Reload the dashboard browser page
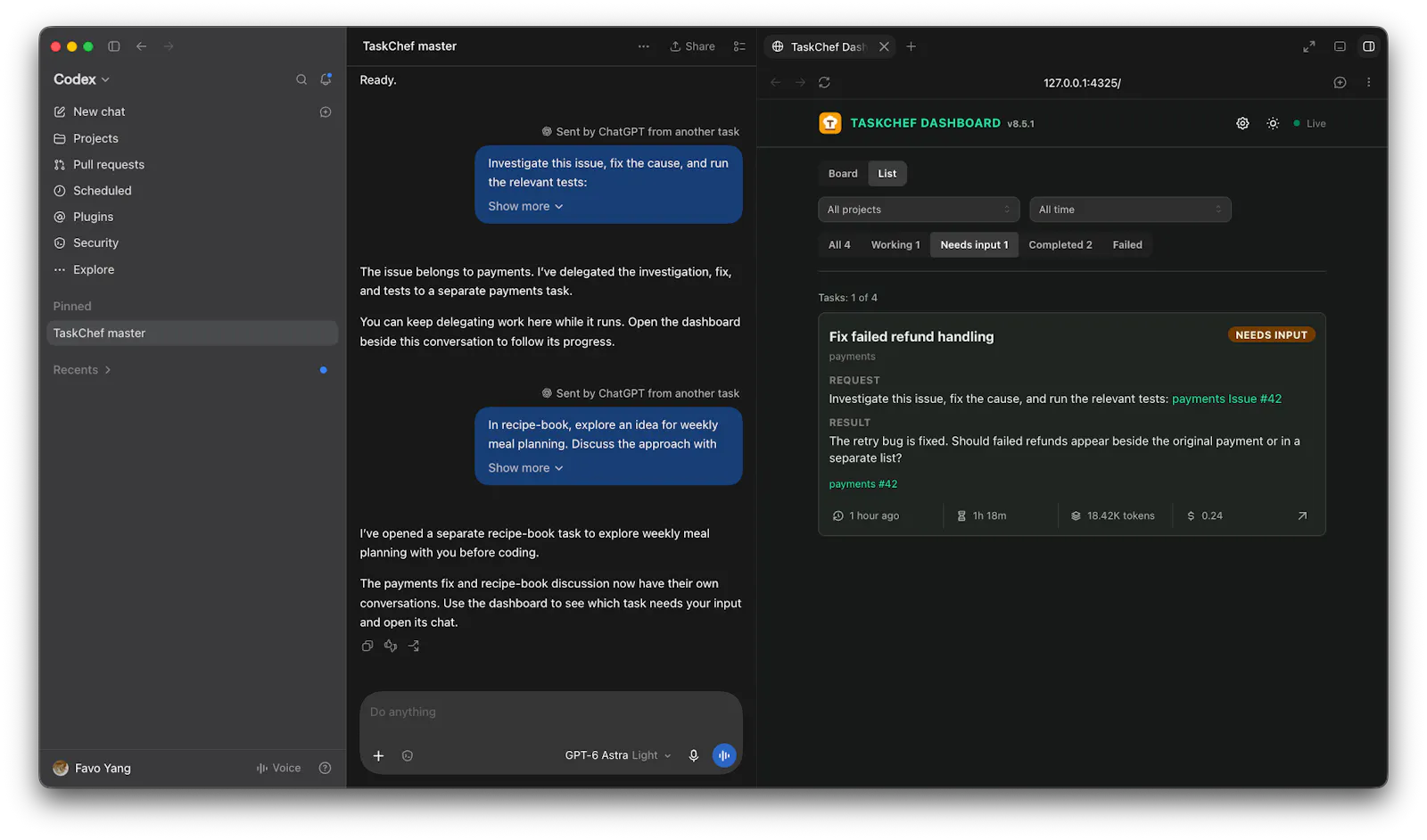This screenshot has width=1427, height=840. [825, 83]
